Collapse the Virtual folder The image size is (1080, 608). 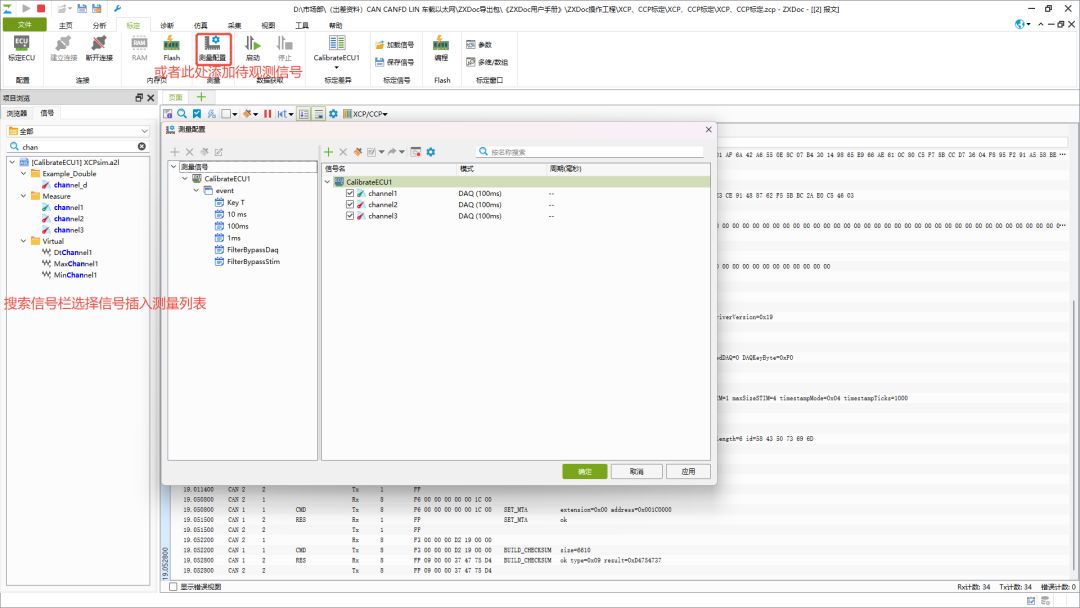24,241
